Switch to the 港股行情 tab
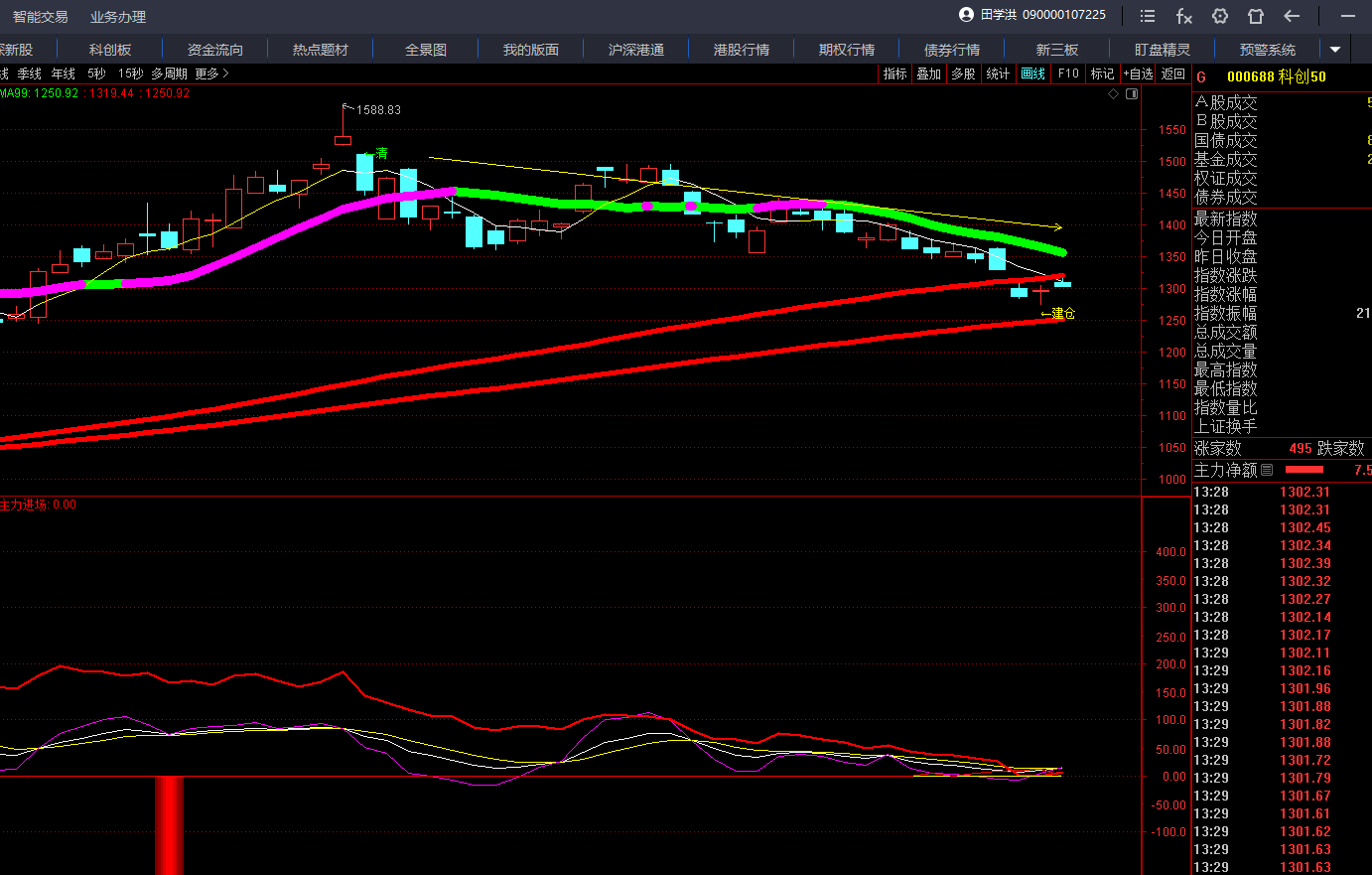The height and width of the screenshot is (875, 1372). point(742,50)
